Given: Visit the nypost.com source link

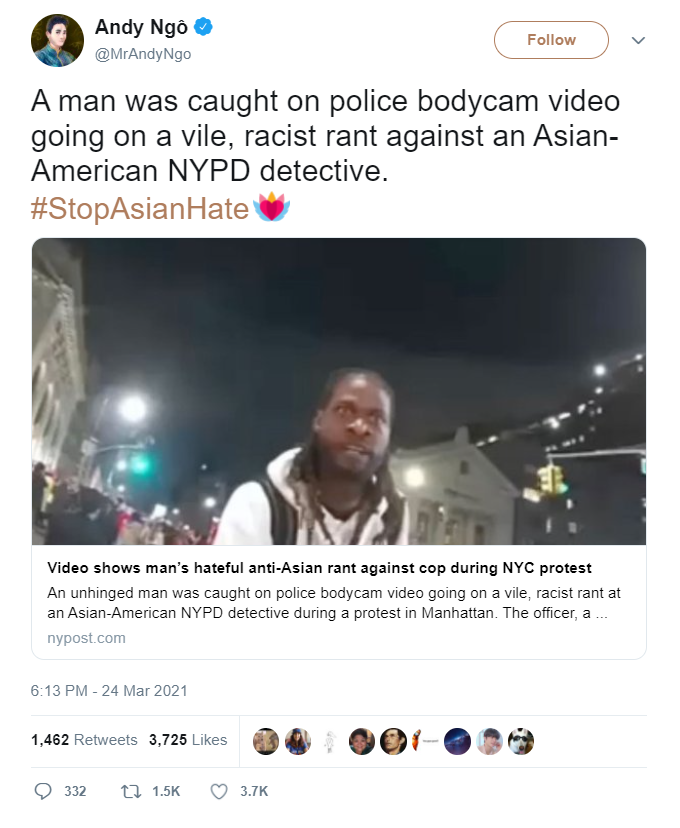Looking at the screenshot, I should 87,638.
